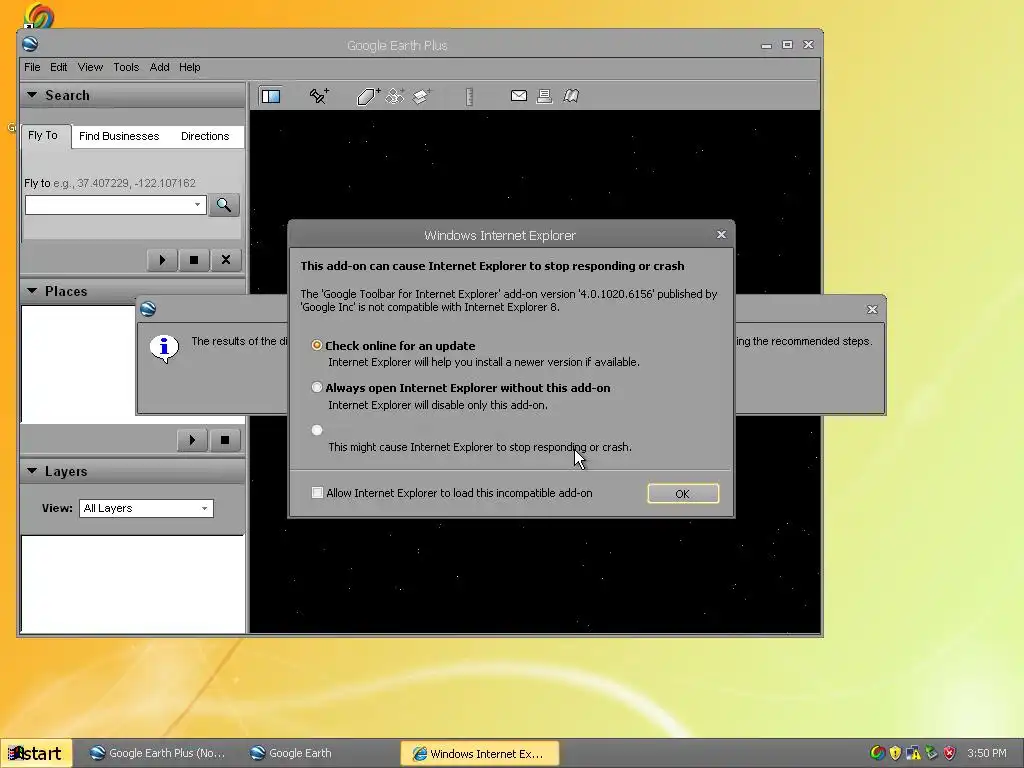Click the Email envelope icon
This screenshot has width=1024, height=768.
click(519, 96)
